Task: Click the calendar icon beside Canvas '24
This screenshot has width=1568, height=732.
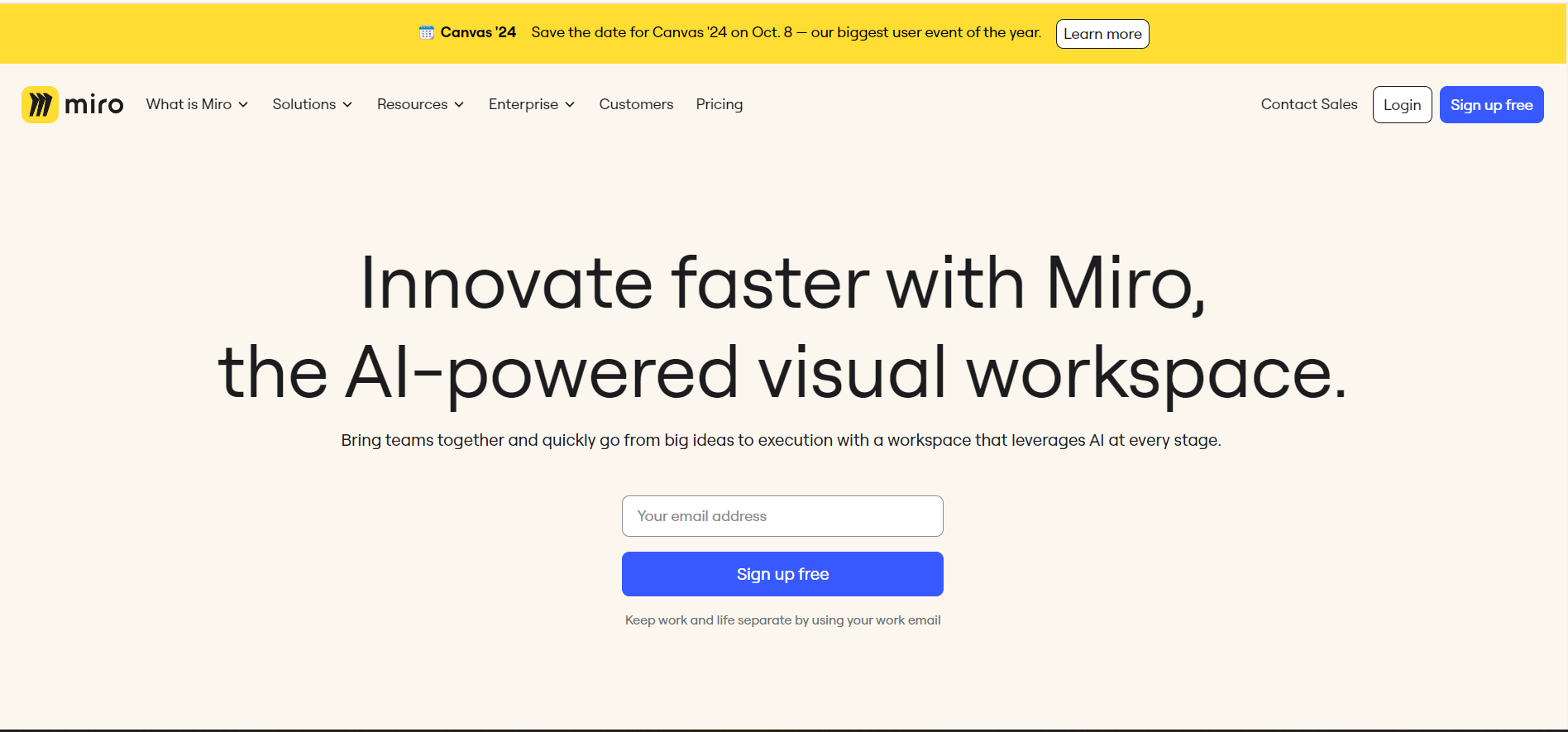Action: [427, 32]
